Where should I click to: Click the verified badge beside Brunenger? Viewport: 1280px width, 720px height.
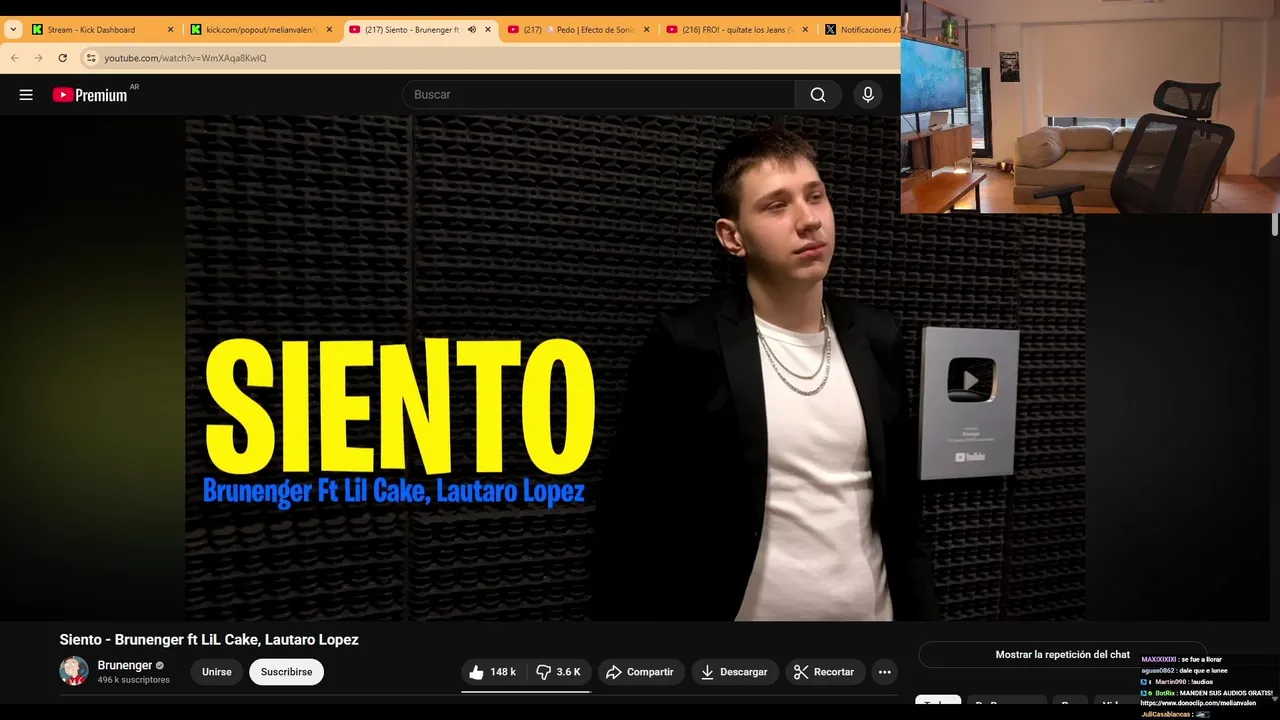coord(160,666)
